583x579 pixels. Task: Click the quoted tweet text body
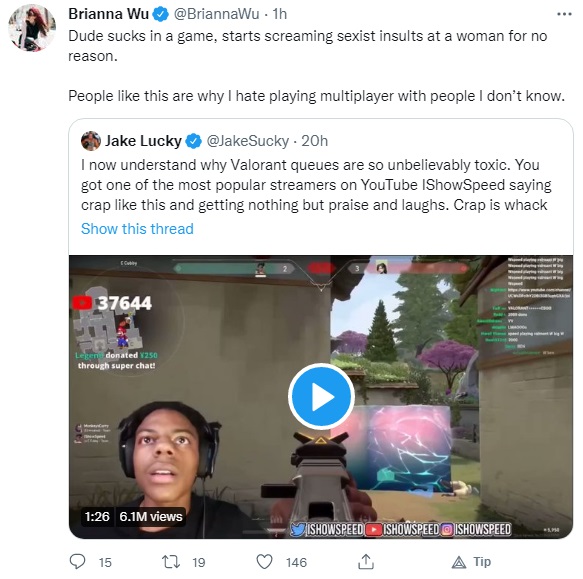[316, 185]
